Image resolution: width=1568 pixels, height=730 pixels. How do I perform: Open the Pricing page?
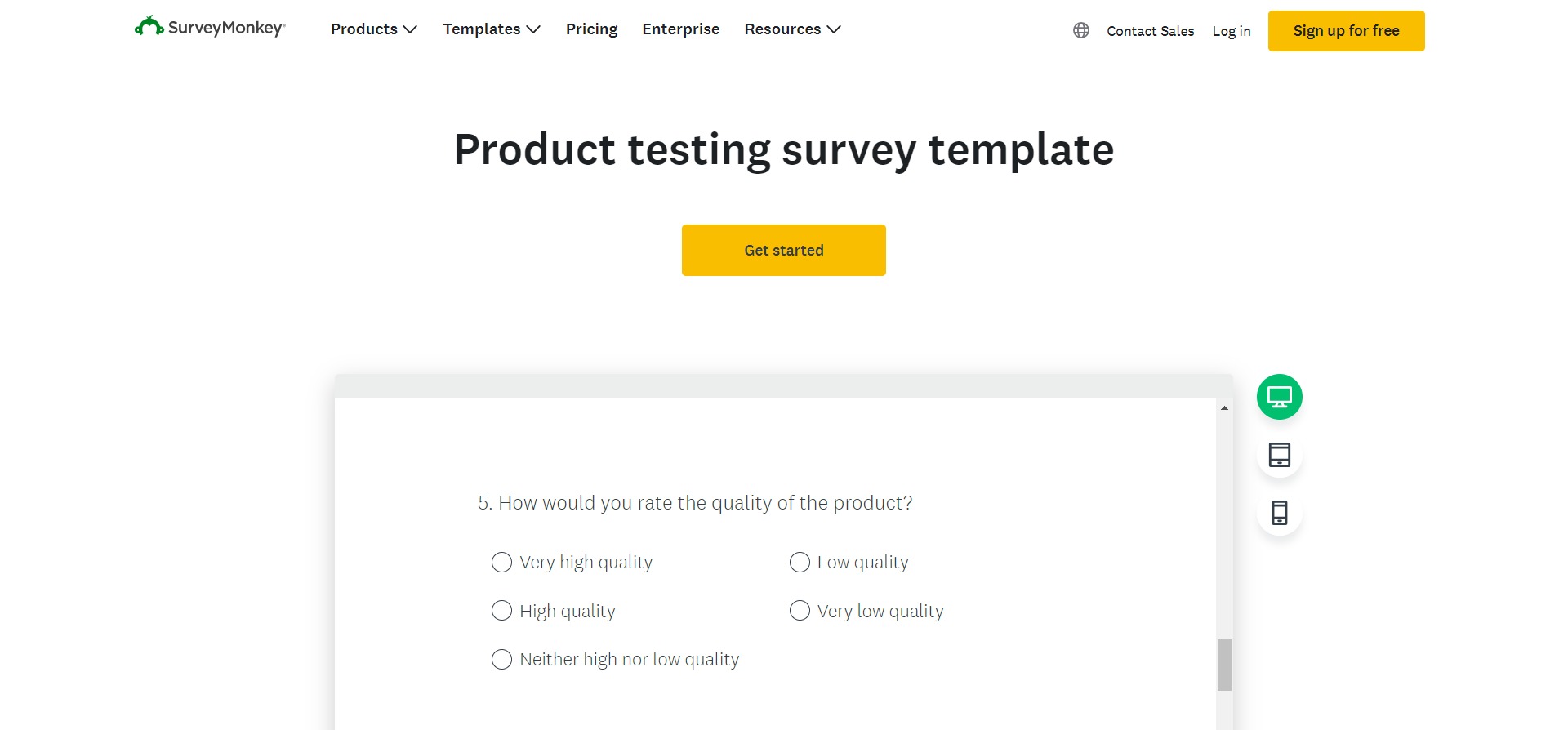(591, 29)
